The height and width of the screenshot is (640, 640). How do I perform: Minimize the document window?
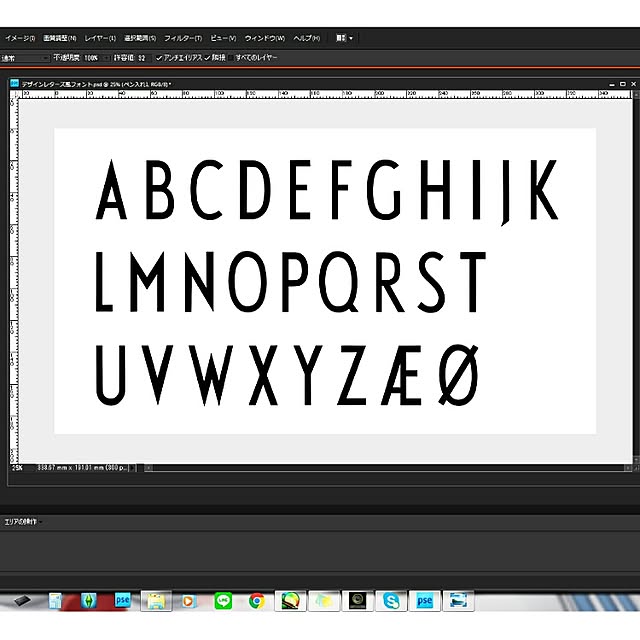point(611,84)
